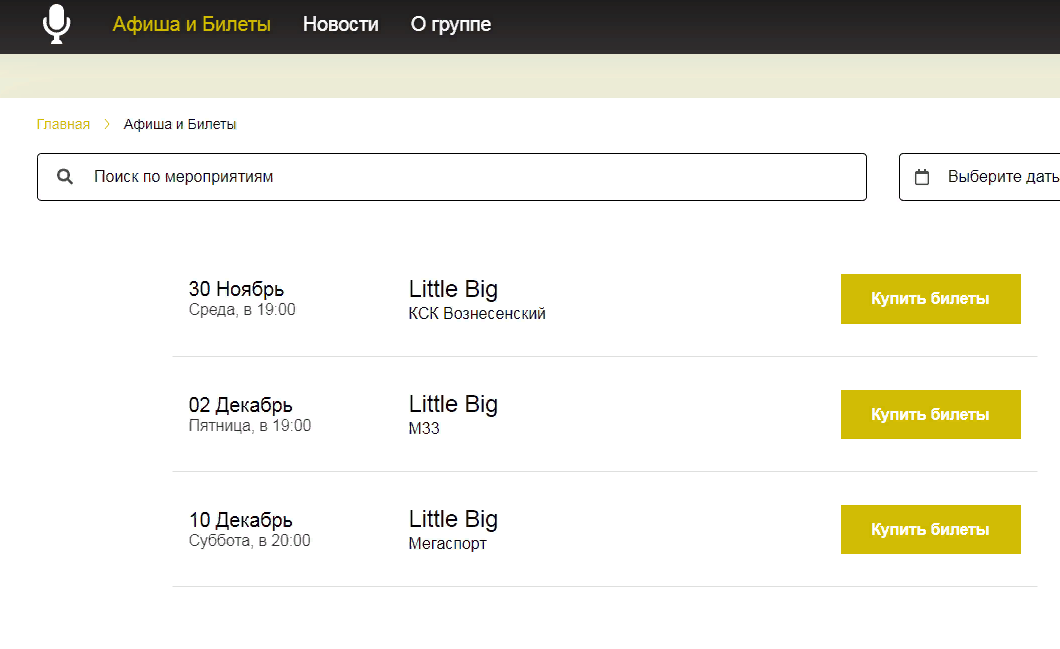The height and width of the screenshot is (649, 1060).
Task: Open Little Big event at М33
Action: (453, 404)
